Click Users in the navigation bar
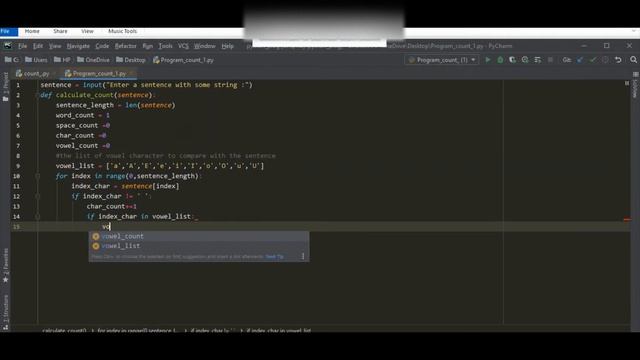640x360 pixels. 36,60
